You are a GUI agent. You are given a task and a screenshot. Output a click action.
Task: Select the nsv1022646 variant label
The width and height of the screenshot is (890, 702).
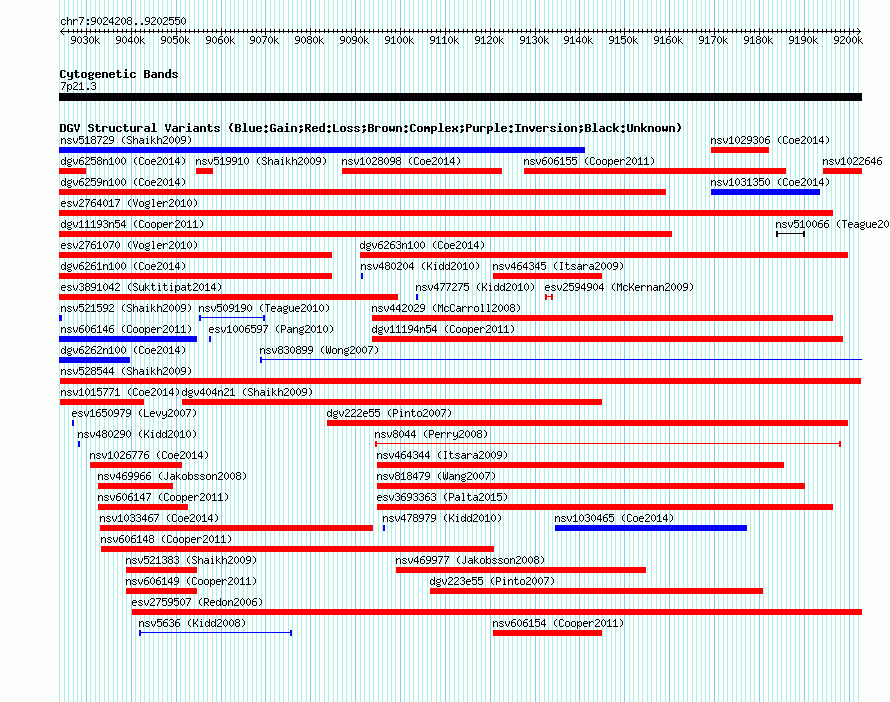tap(853, 161)
